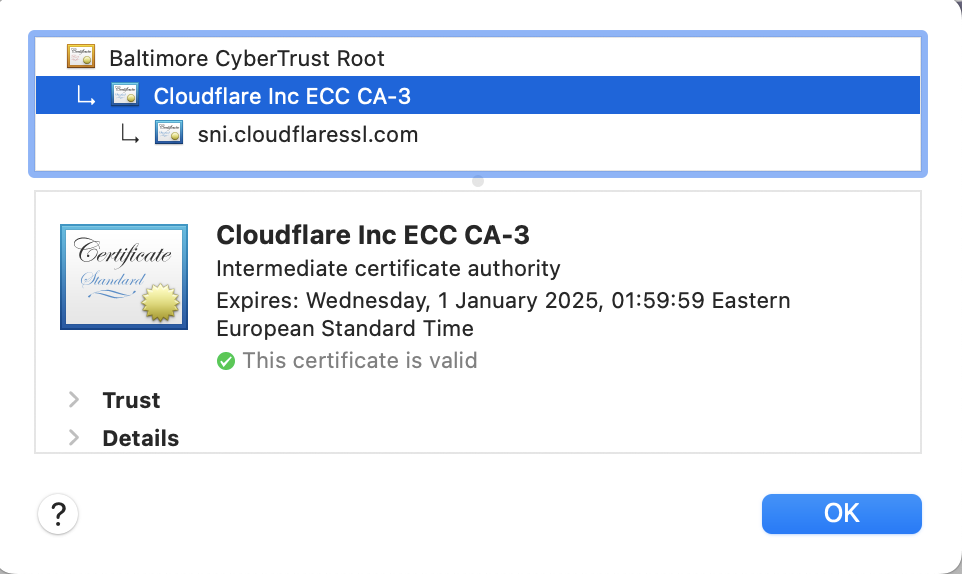Image resolution: width=962 pixels, height=574 pixels.
Task: Select the sni.cloudflaressl.com leaf certificate
Action: tap(307, 133)
